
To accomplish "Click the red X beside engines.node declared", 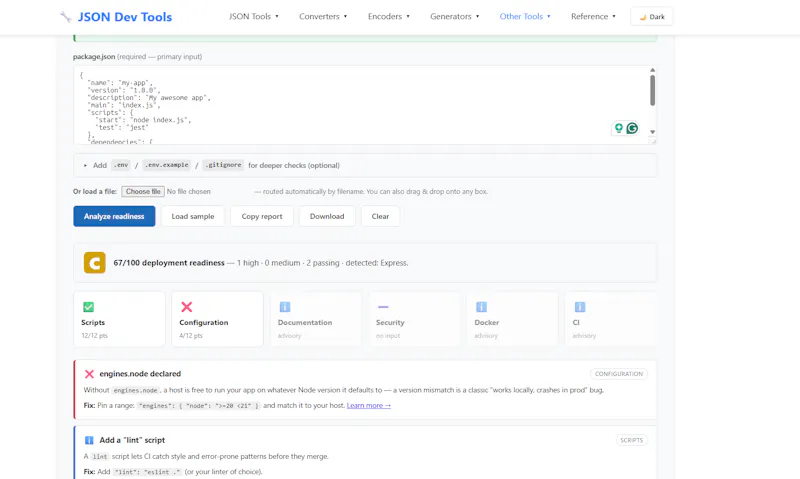I will 89,374.
